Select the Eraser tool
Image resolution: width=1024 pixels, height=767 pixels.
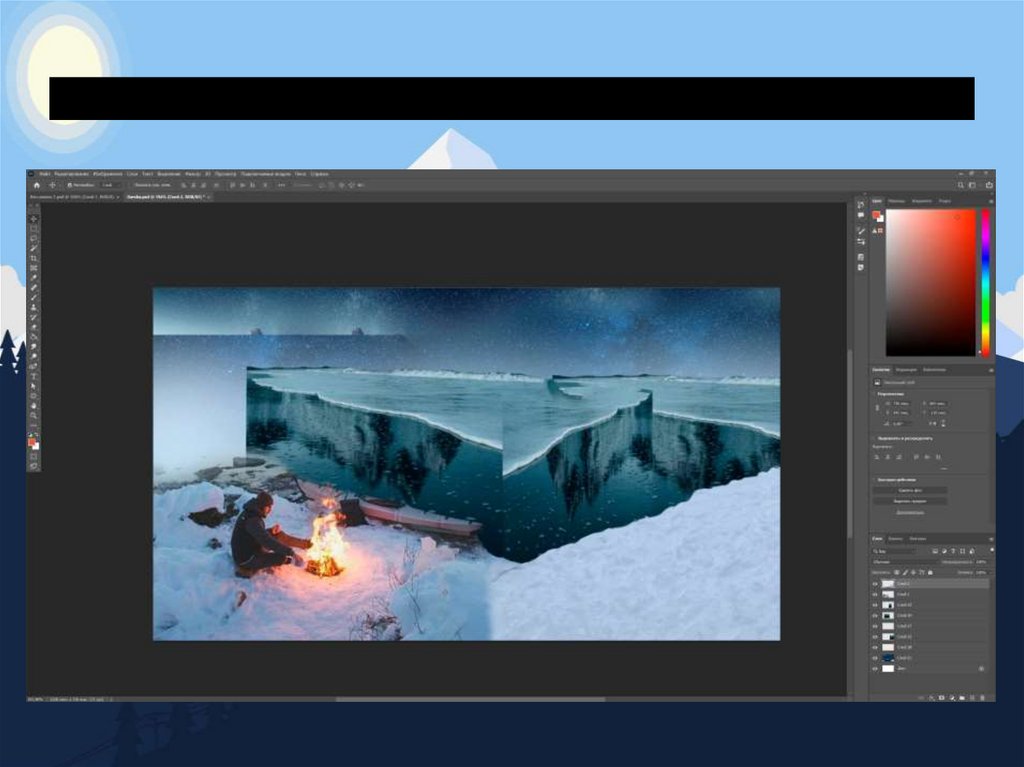(x=34, y=327)
